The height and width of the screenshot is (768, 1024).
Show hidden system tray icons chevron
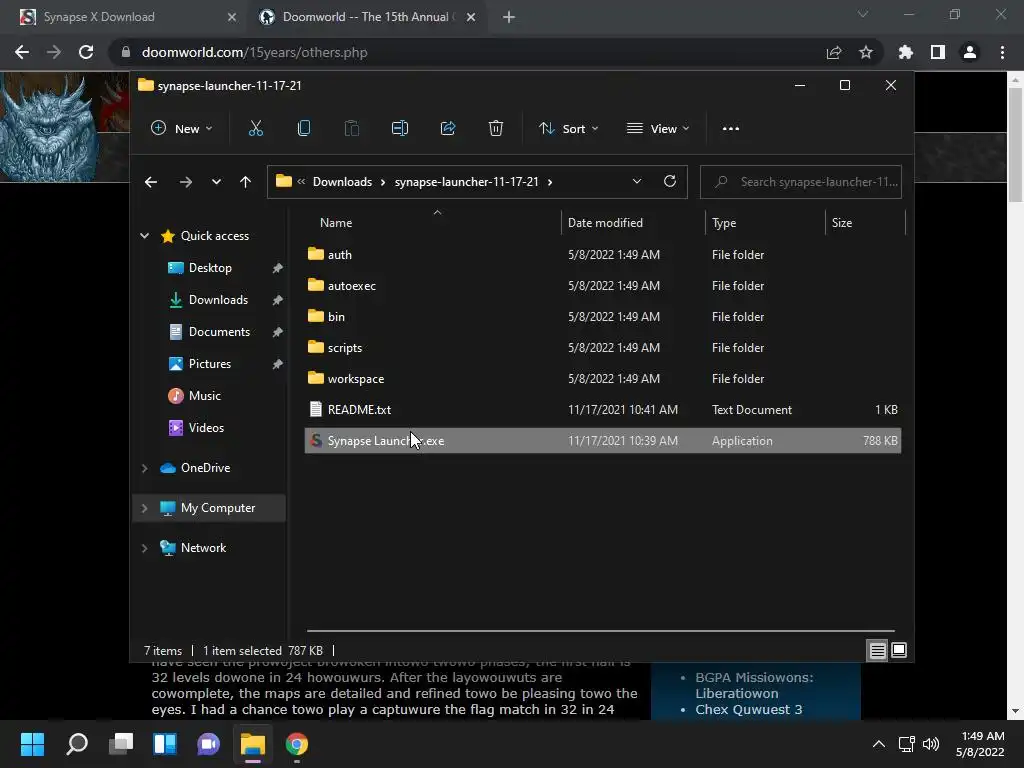(879, 744)
